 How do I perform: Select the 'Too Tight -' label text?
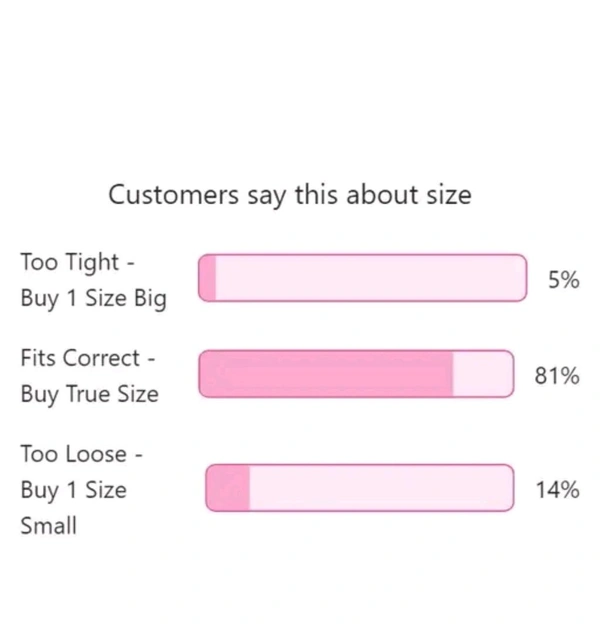click(x=77, y=262)
